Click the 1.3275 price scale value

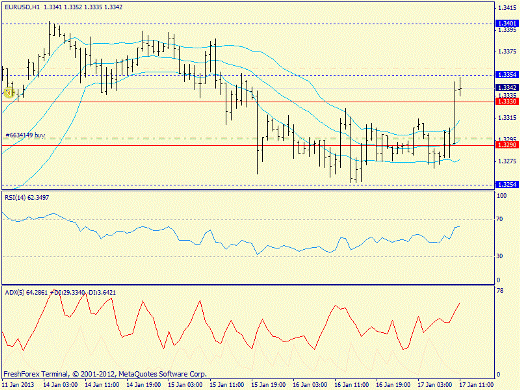coord(507,161)
